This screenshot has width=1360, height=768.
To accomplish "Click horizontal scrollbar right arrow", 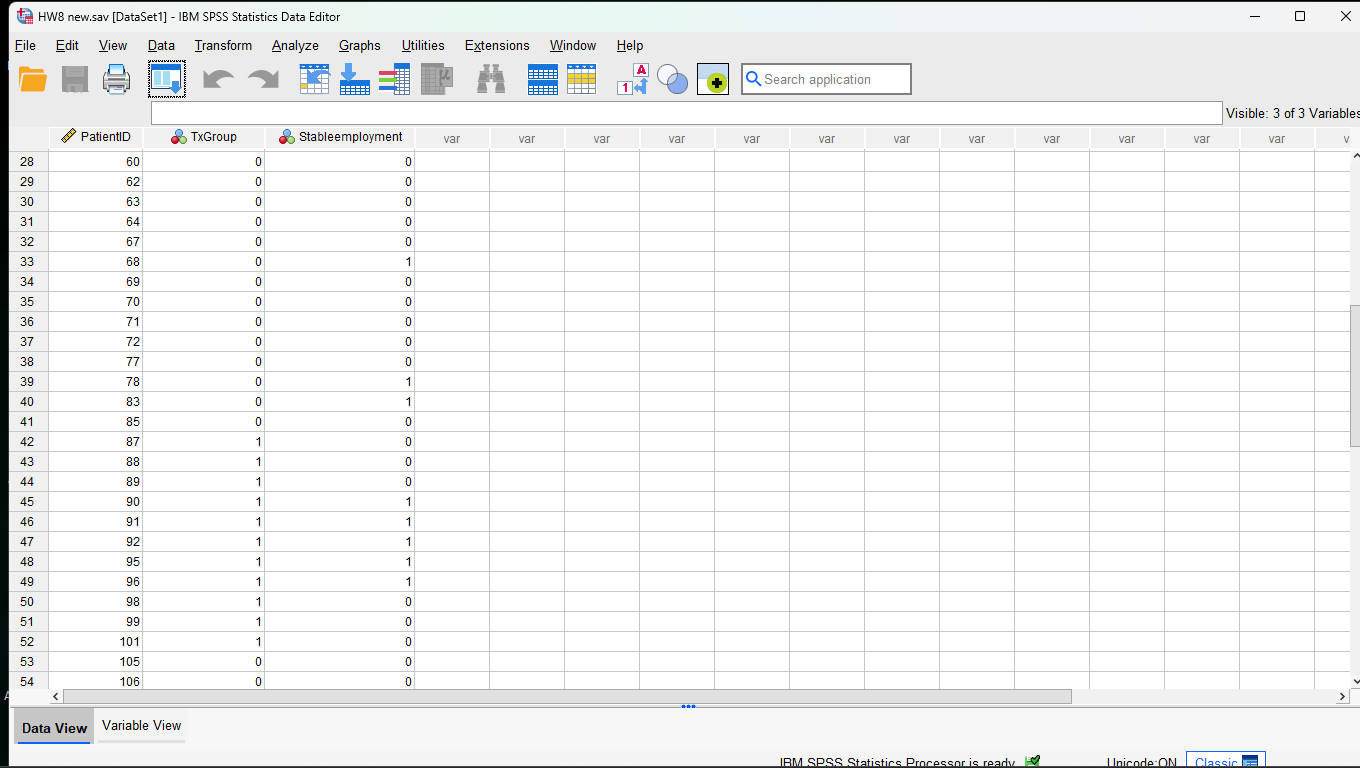I will pos(1343,696).
